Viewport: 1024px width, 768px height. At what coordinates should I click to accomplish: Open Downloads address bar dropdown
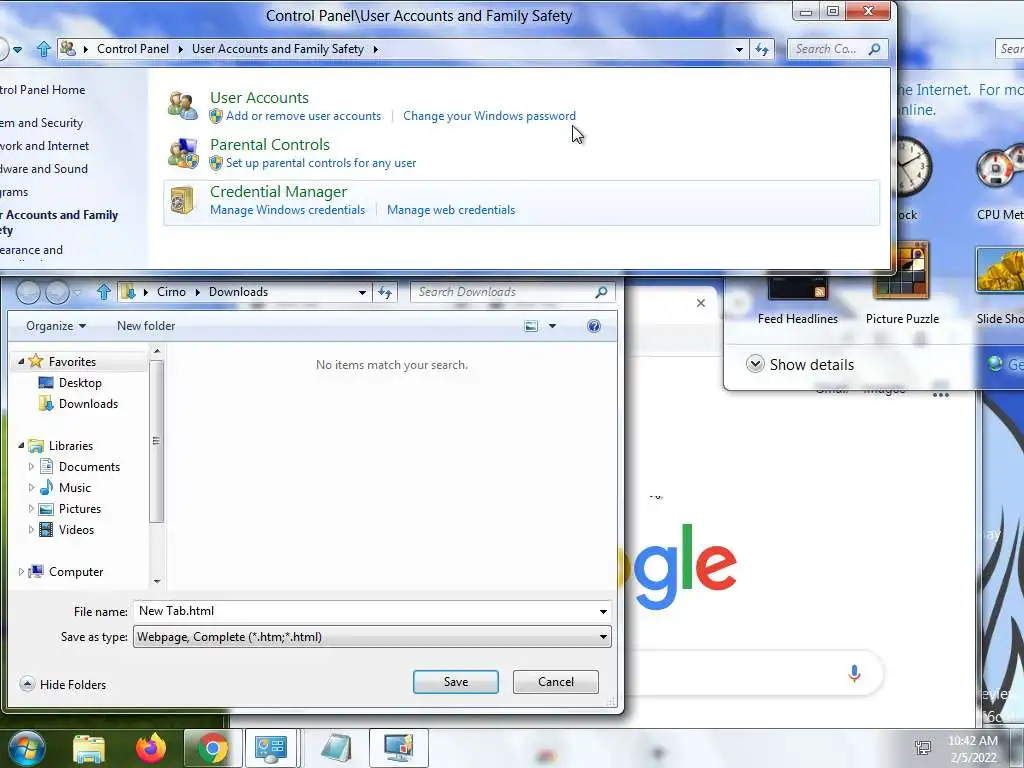point(362,293)
